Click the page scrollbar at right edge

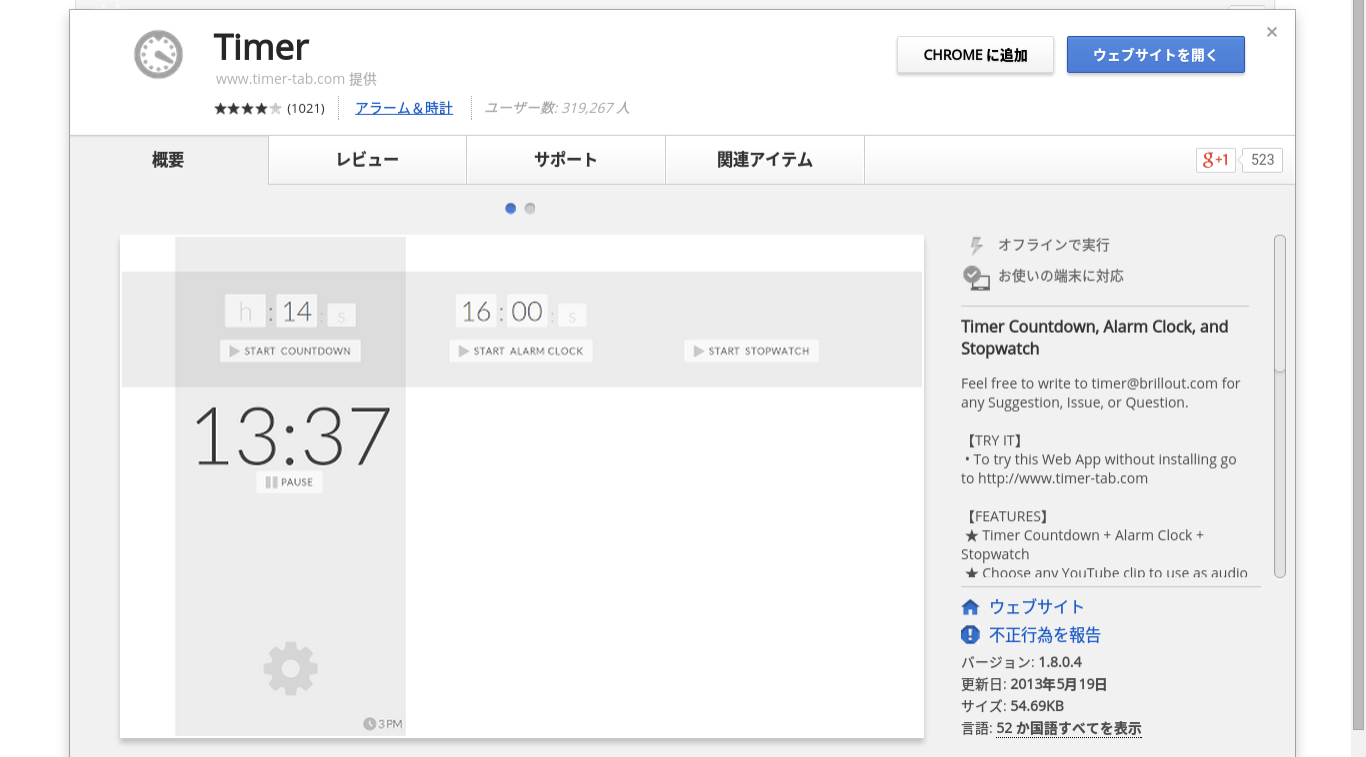click(x=1358, y=365)
